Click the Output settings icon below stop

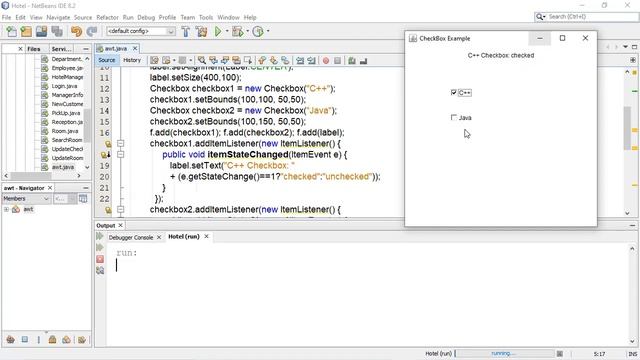point(100,270)
